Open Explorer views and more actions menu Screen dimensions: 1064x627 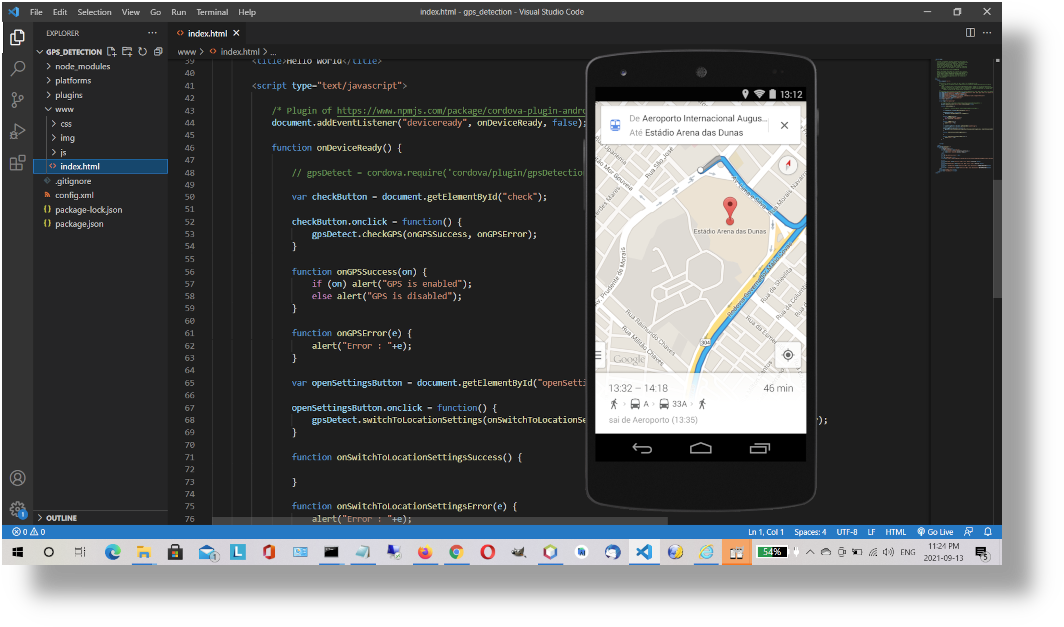(152, 33)
